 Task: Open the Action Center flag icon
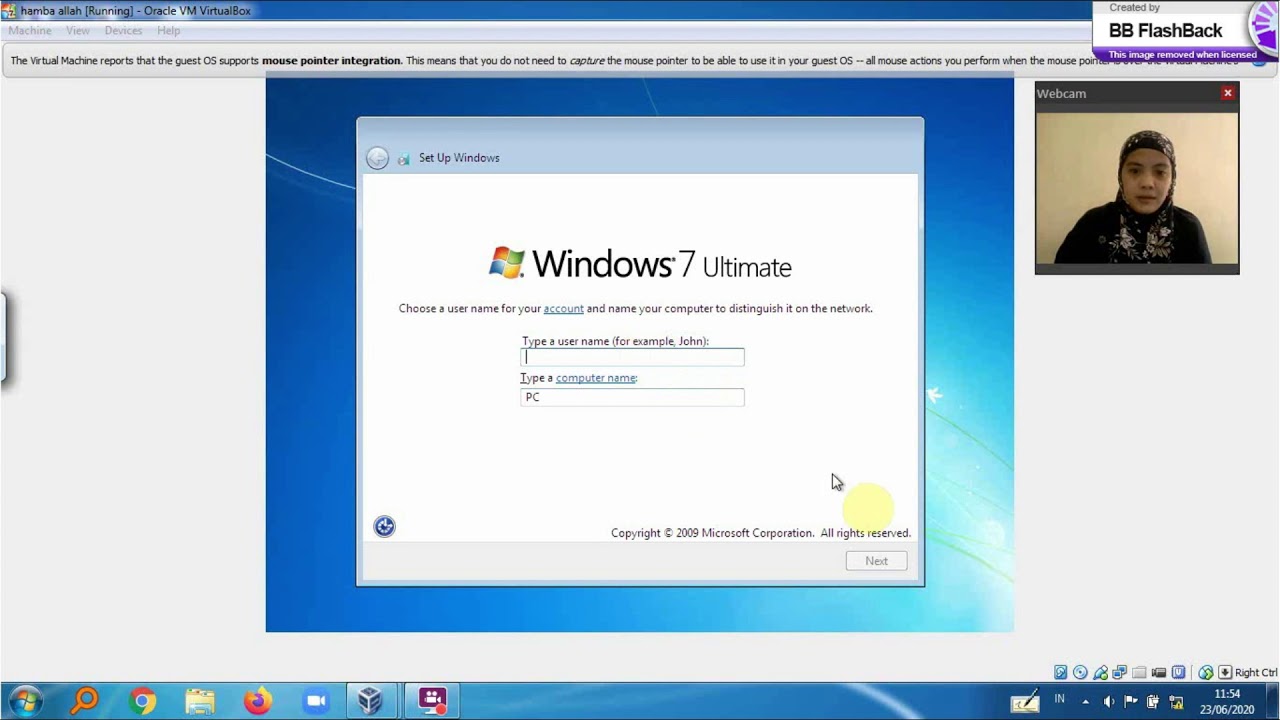point(1131,701)
